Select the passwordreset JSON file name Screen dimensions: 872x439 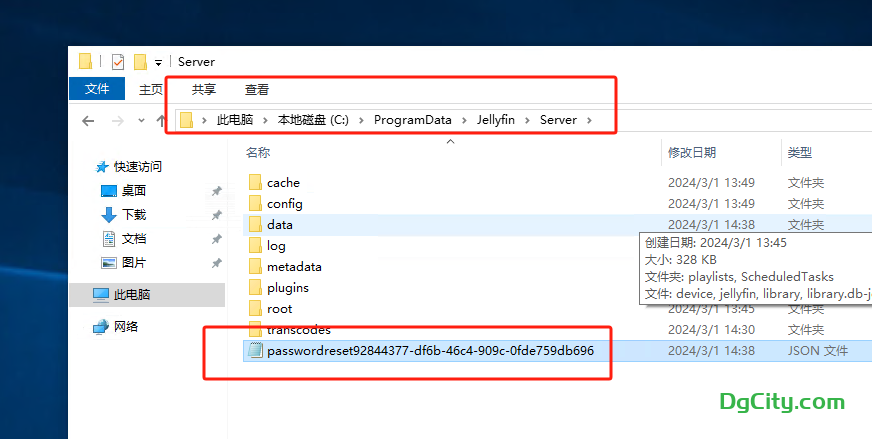[430, 351]
